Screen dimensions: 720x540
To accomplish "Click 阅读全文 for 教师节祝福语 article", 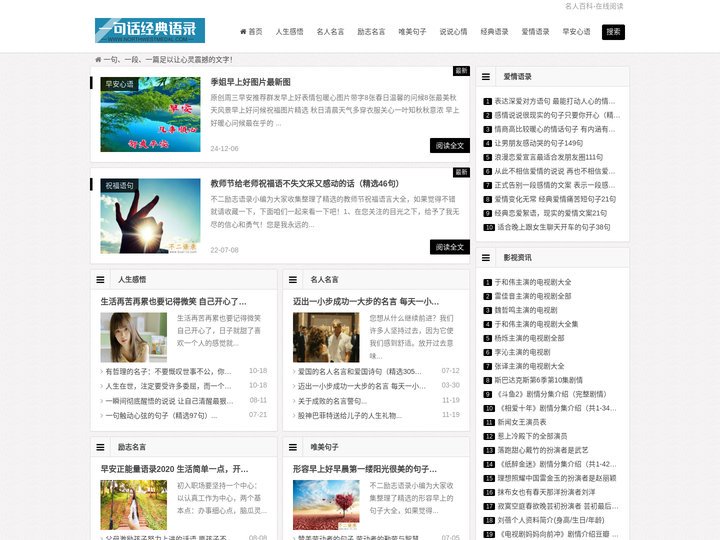I will [x=450, y=247].
